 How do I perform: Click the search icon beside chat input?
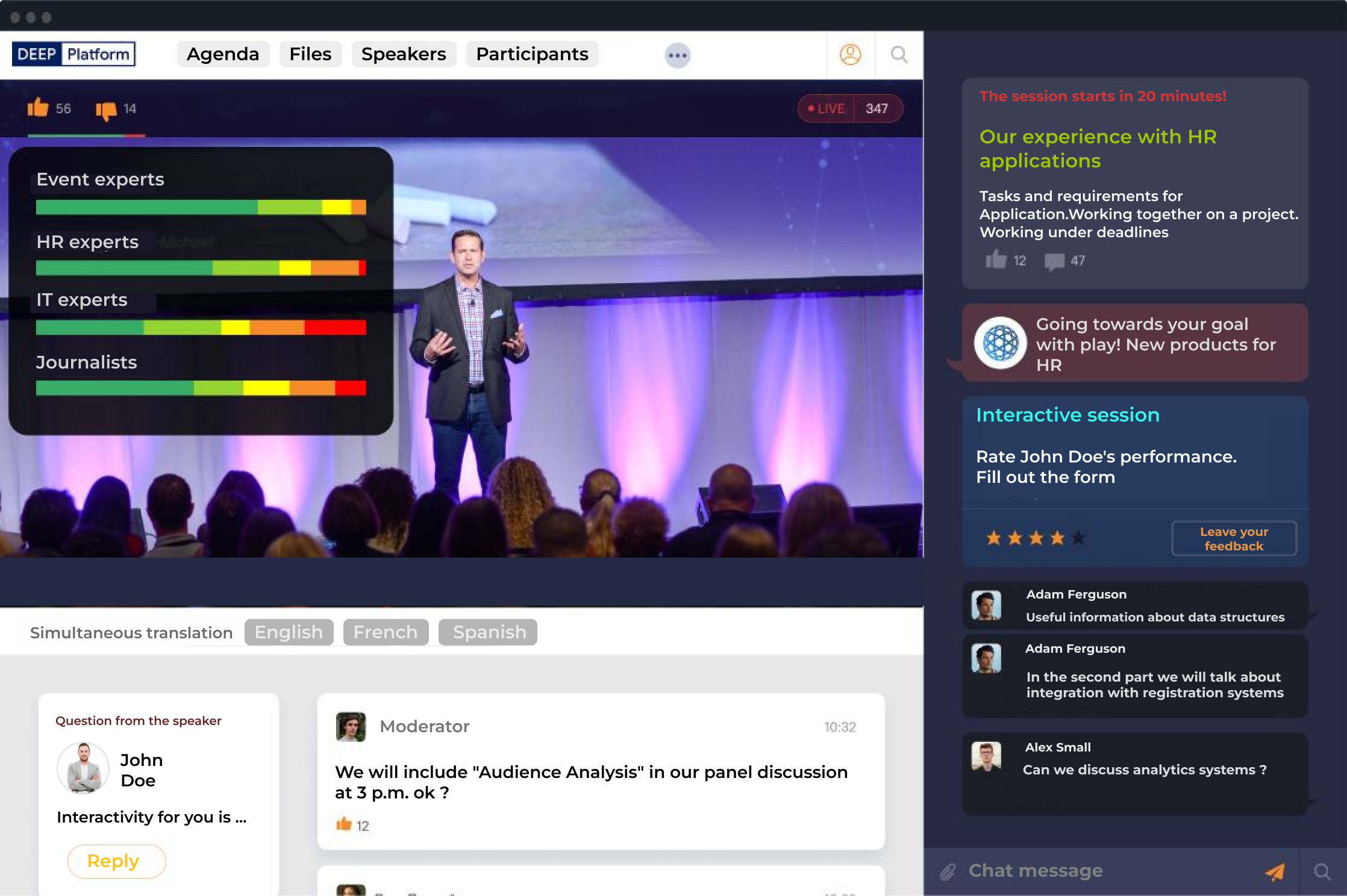click(x=1322, y=871)
